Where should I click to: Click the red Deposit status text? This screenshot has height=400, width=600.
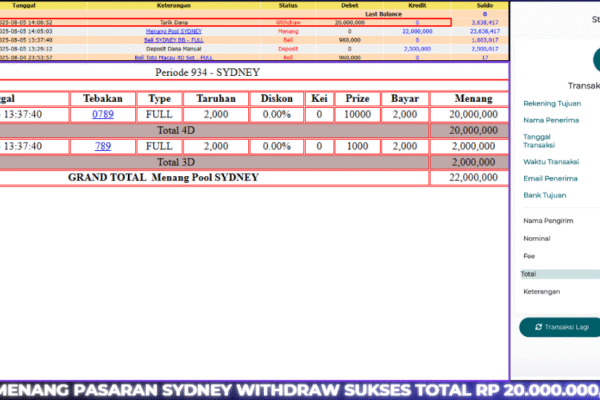[x=288, y=49]
